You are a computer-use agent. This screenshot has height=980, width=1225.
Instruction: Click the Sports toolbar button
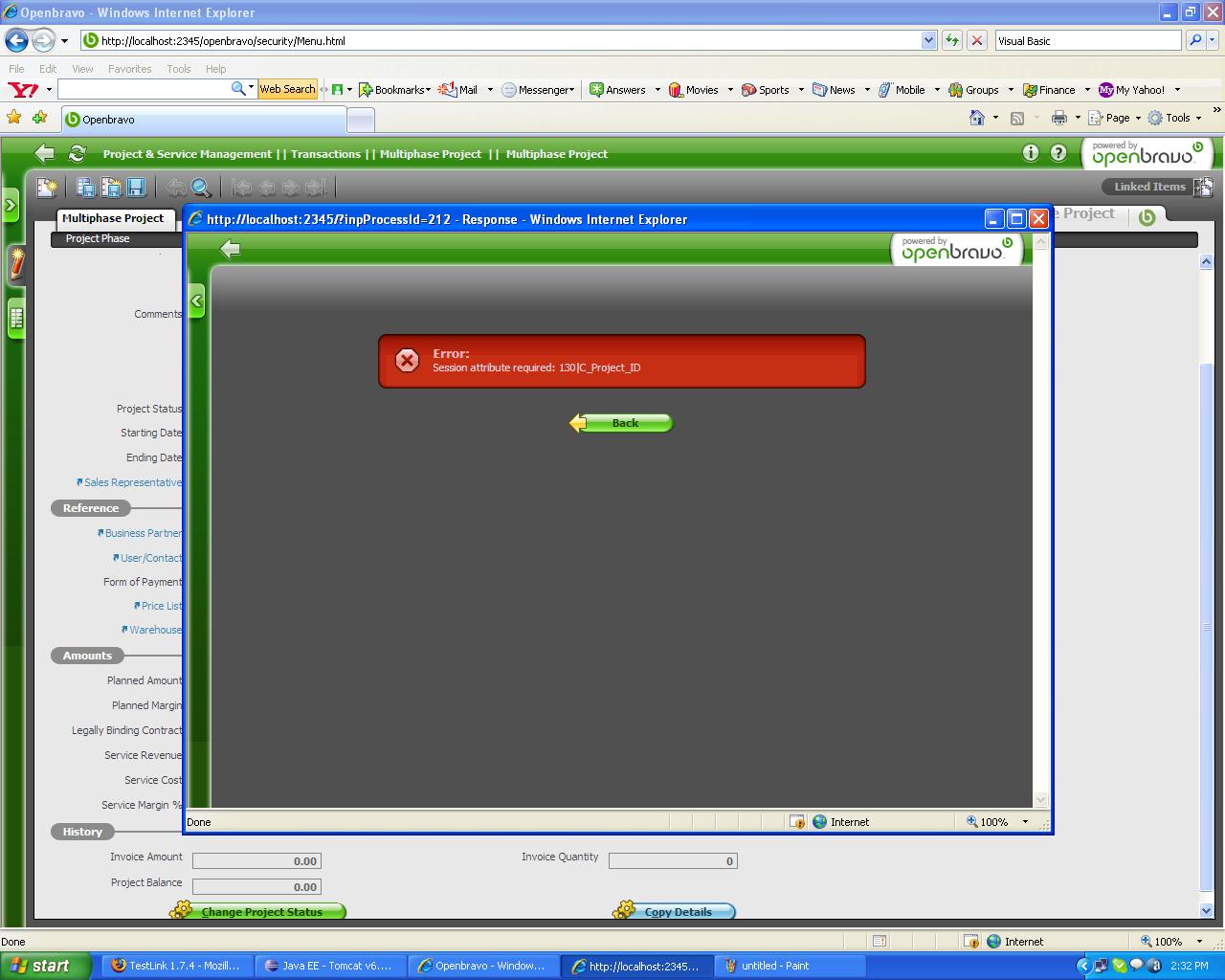[x=766, y=90]
